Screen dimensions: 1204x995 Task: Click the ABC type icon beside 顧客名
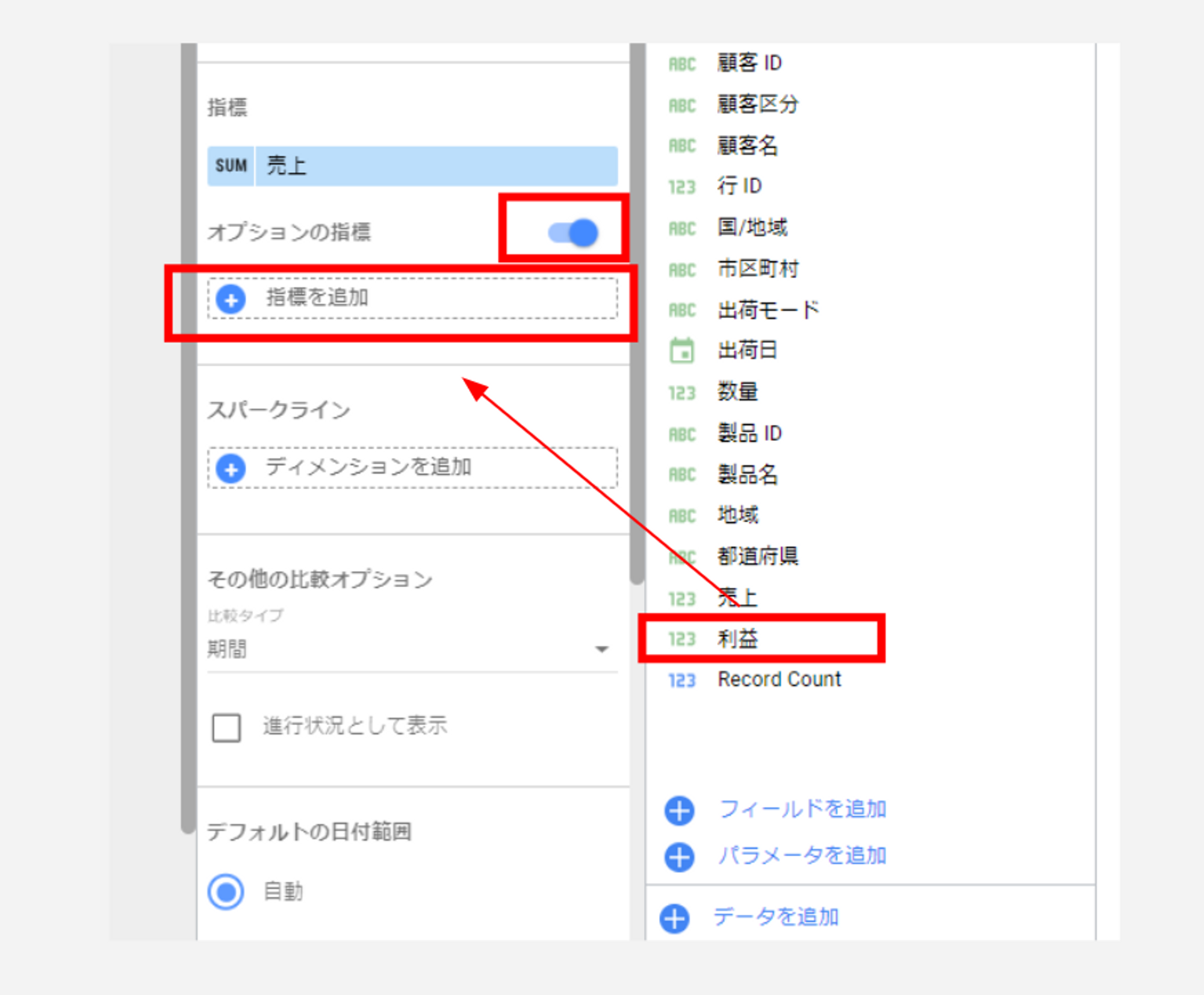[x=682, y=146]
